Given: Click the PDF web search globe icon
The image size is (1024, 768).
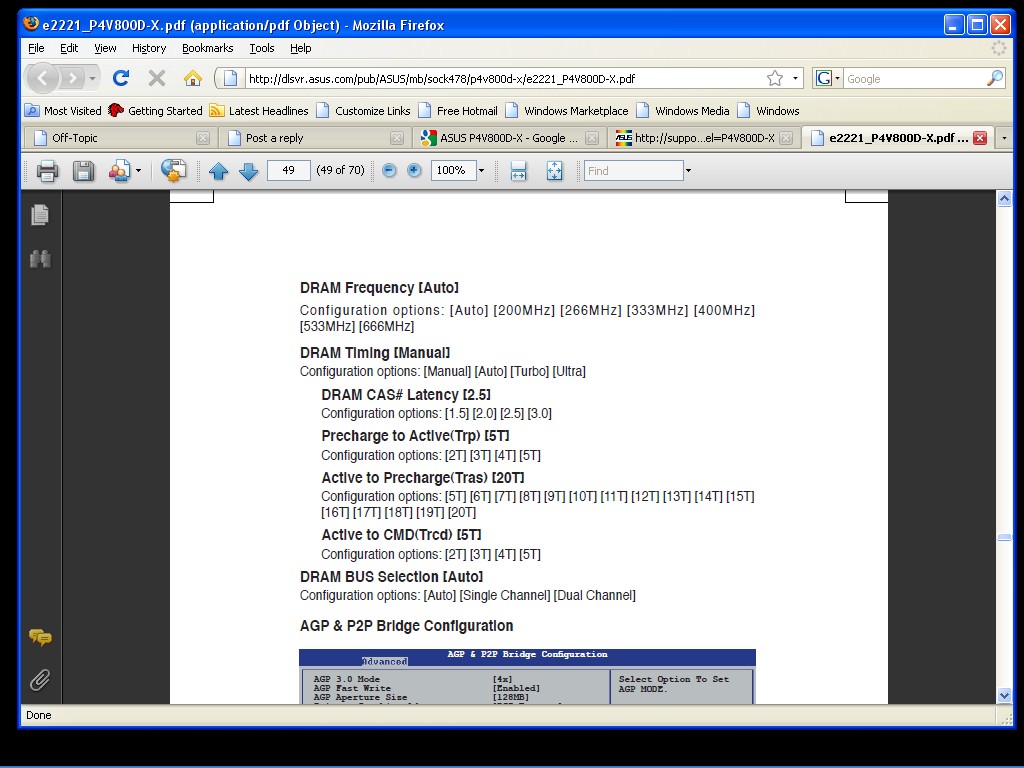Looking at the screenshot, I should pos(173,171).
